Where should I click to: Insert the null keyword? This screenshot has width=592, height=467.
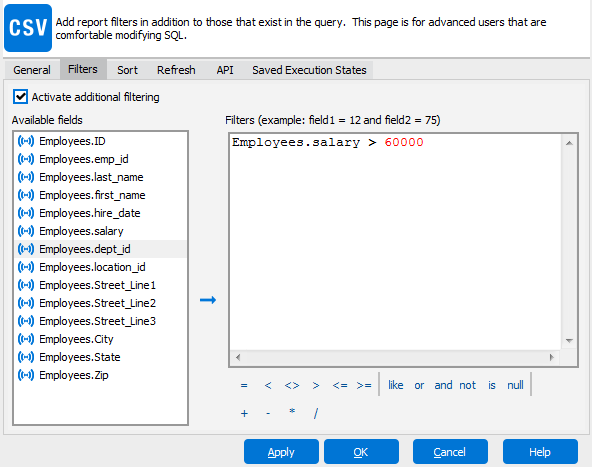pos(515,385)
